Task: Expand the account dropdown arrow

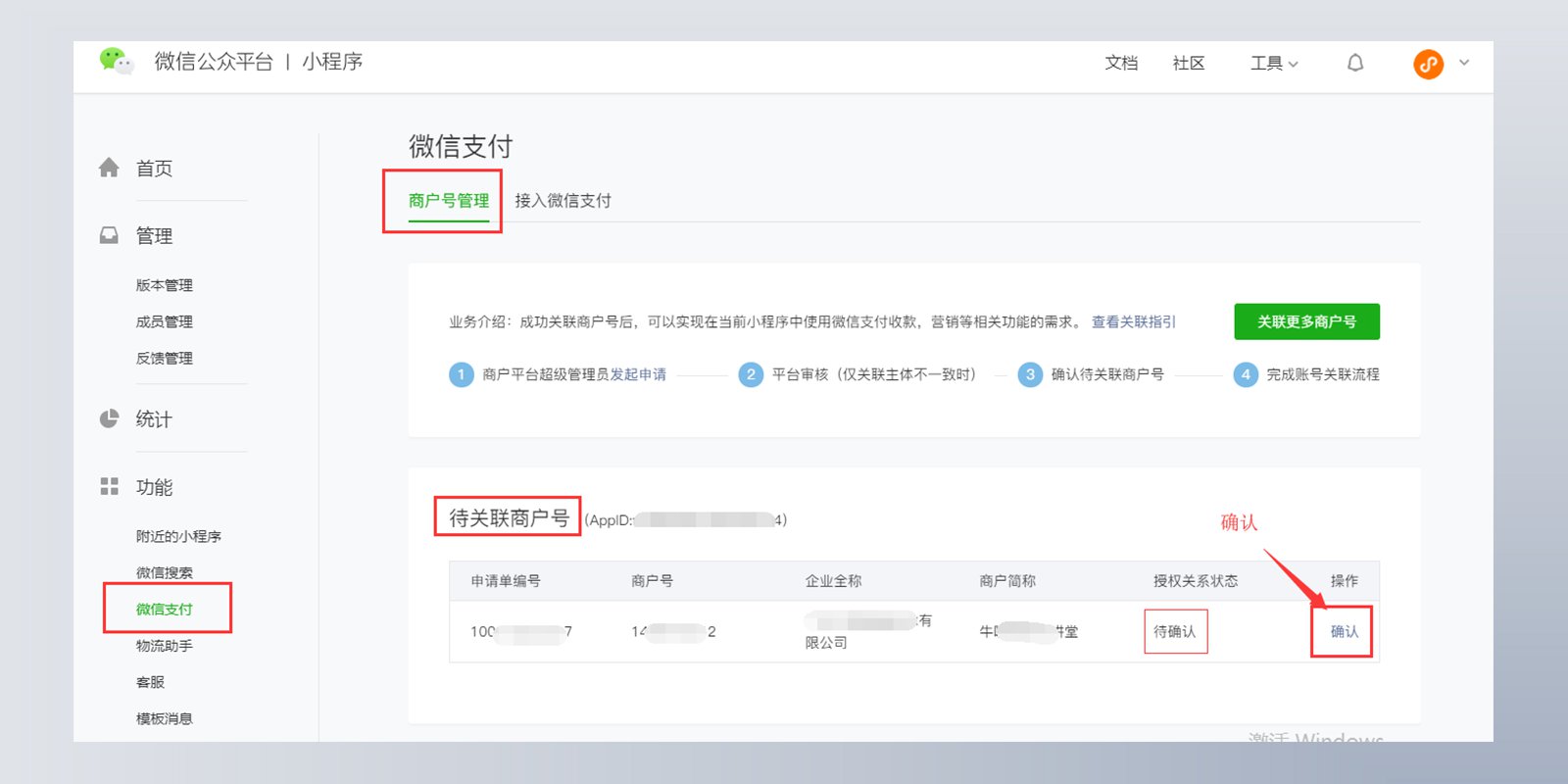Action: point(1464,63)
